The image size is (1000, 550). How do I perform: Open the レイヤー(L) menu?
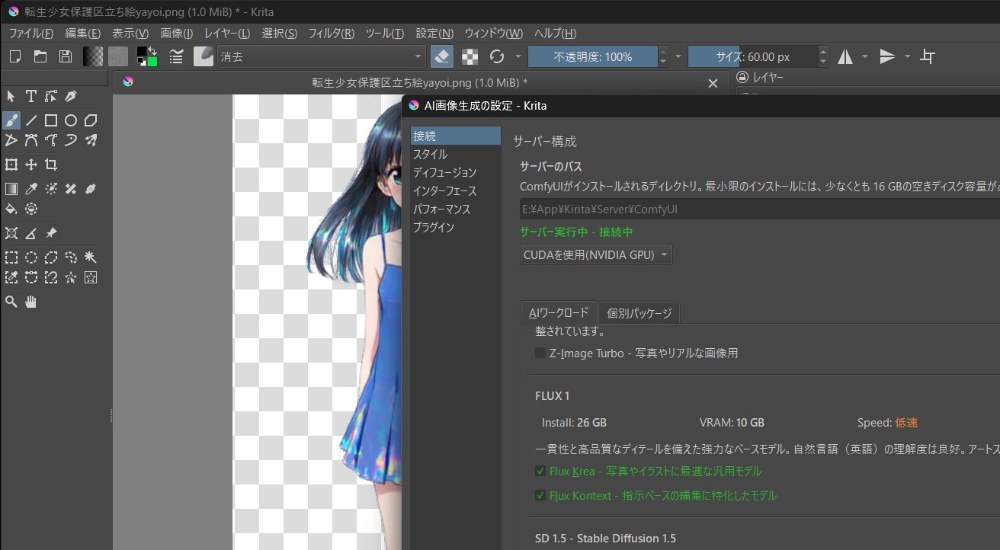(227, 33)
